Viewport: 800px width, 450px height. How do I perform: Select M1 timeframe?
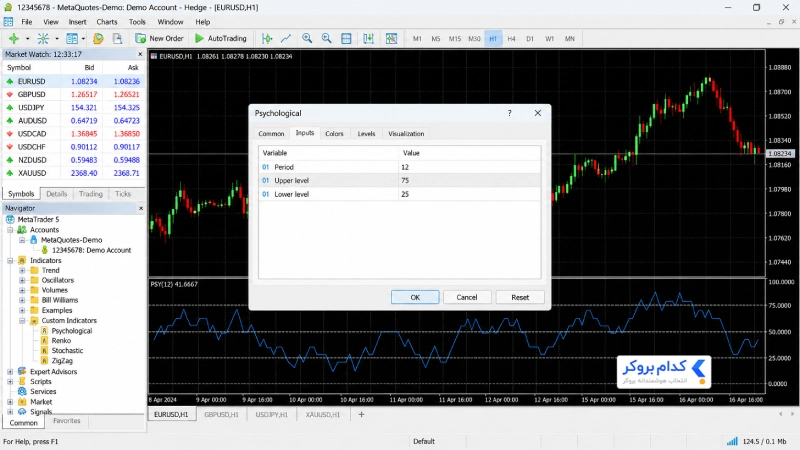(417, 39)
